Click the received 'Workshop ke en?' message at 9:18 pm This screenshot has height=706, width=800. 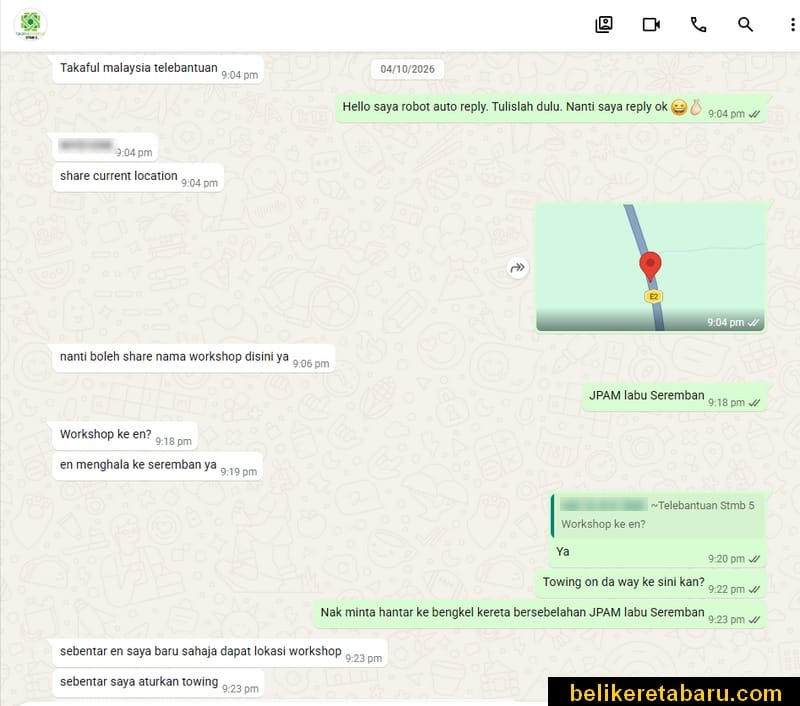coord(125,436)
